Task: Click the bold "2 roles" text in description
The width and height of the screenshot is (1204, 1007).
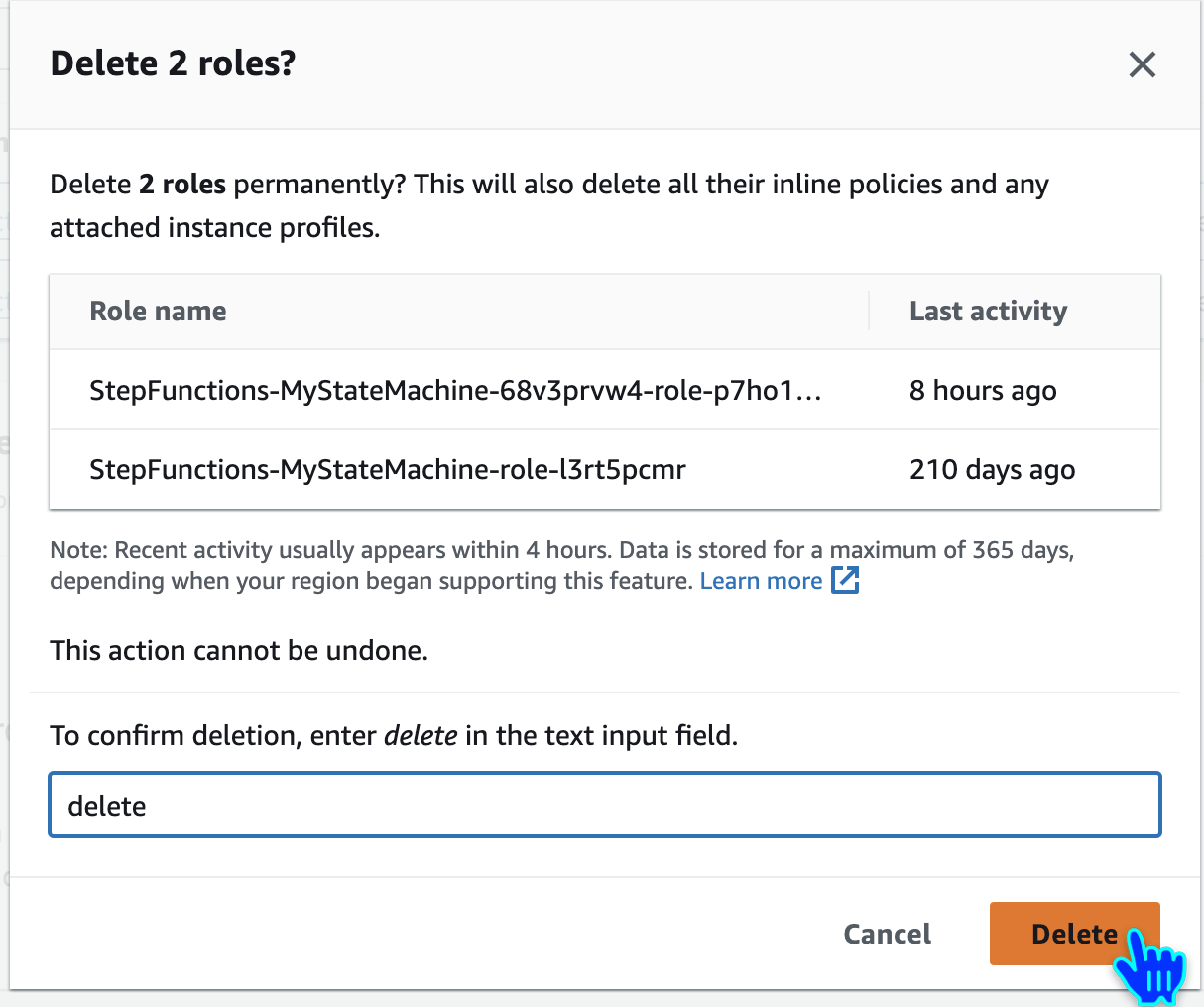Action: tap(182, 185)
